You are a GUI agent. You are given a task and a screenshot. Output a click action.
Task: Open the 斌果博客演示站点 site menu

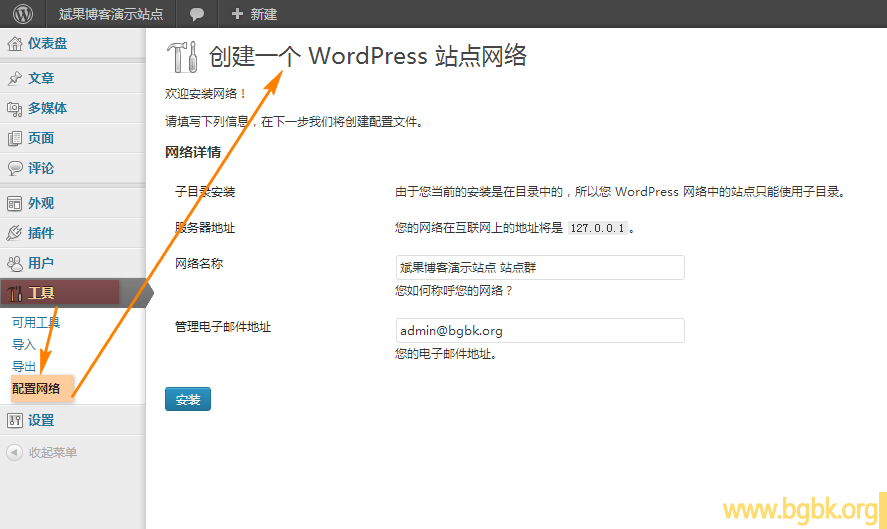(x=110, y=14)
